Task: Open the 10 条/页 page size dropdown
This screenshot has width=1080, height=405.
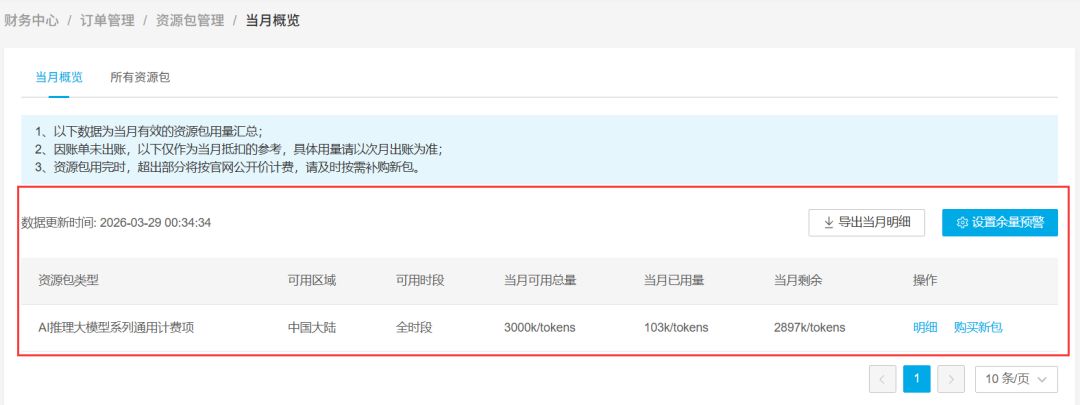Action: point(1017,379)
